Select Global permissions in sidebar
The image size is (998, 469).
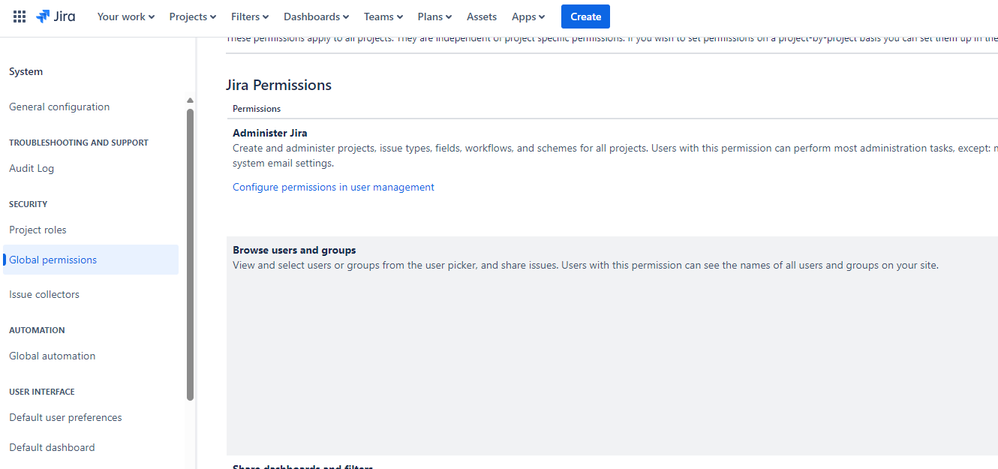coord(90,260)
